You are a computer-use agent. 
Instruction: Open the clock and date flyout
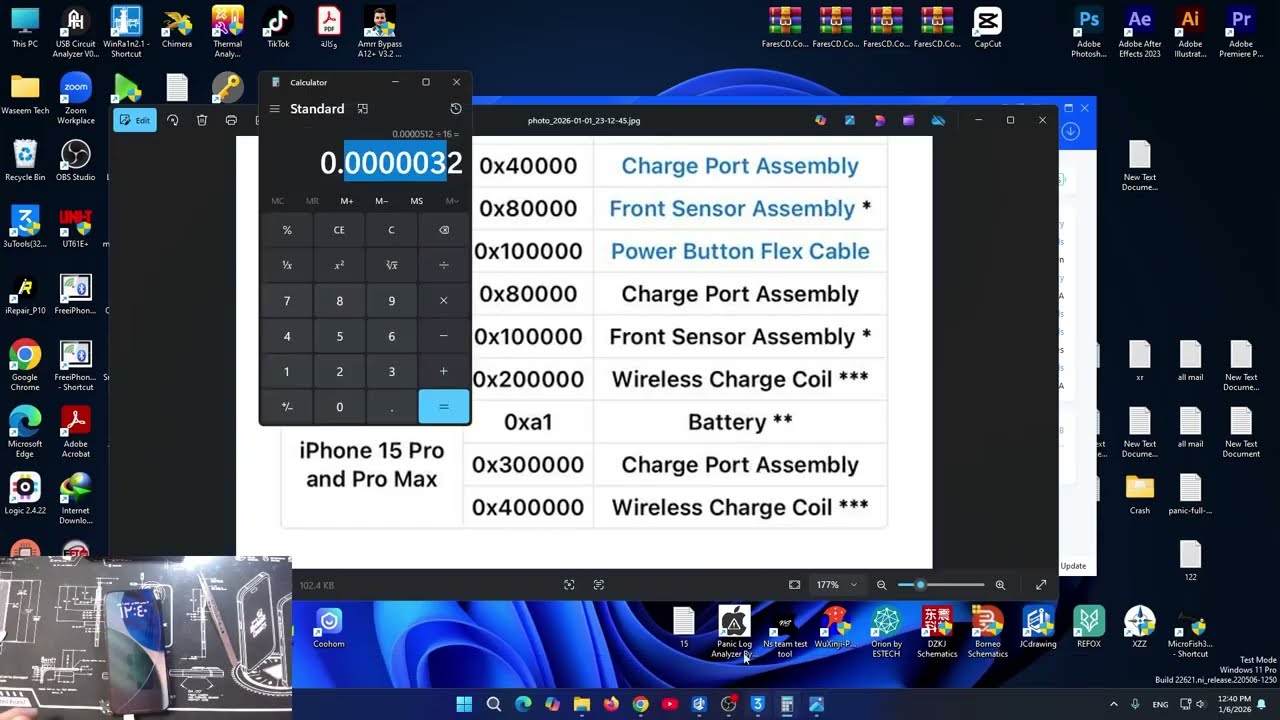[x=1234, y=704]
